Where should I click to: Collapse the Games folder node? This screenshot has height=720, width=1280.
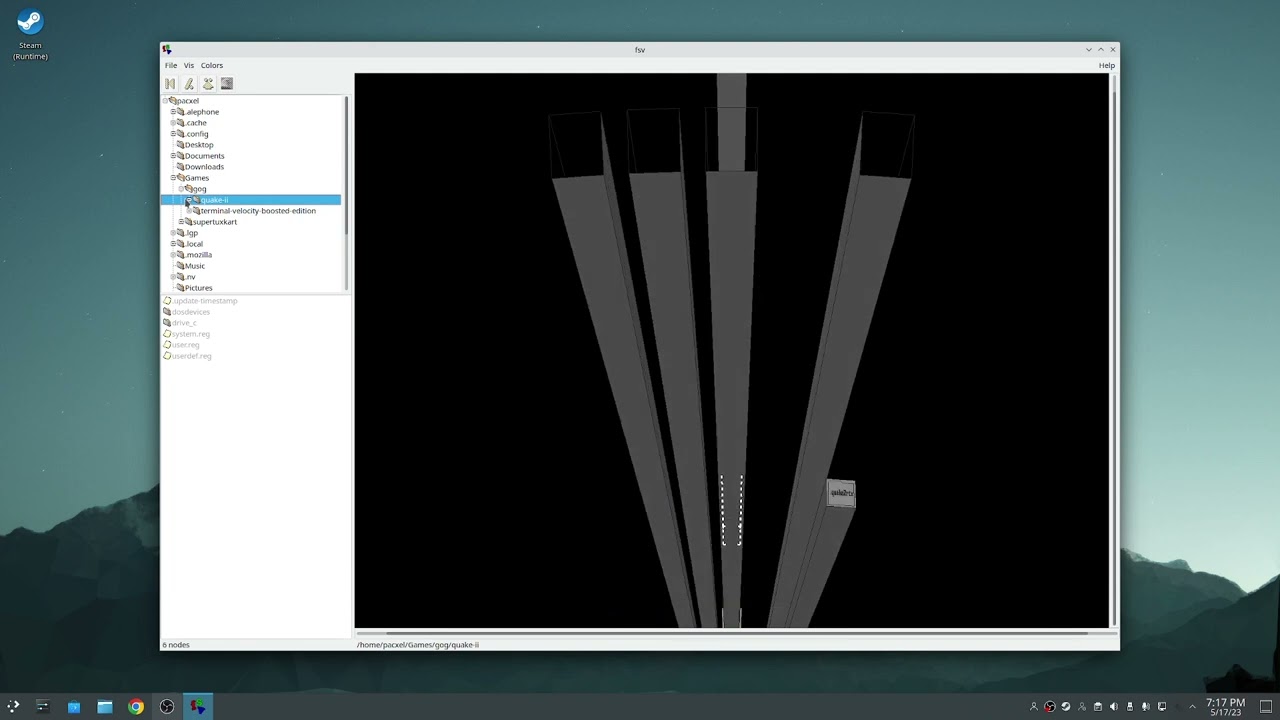coord(173,178)
